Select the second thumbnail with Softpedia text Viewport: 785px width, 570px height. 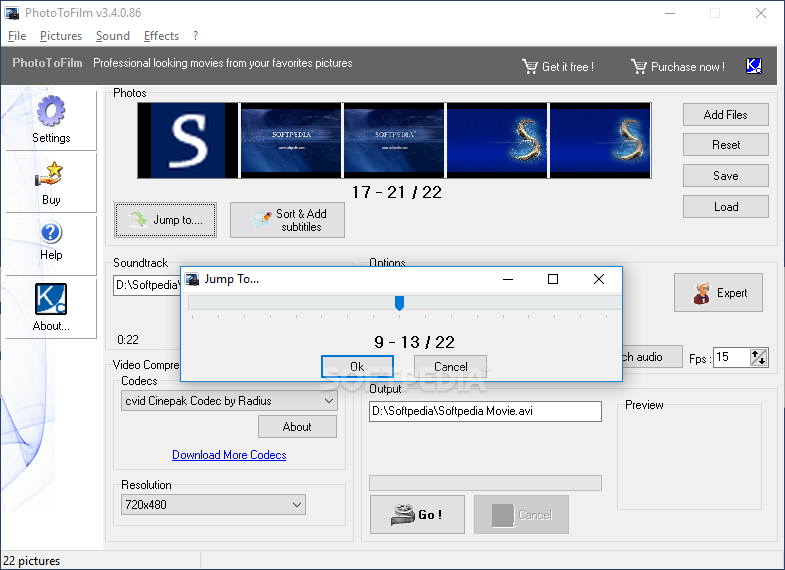point(291,141)
